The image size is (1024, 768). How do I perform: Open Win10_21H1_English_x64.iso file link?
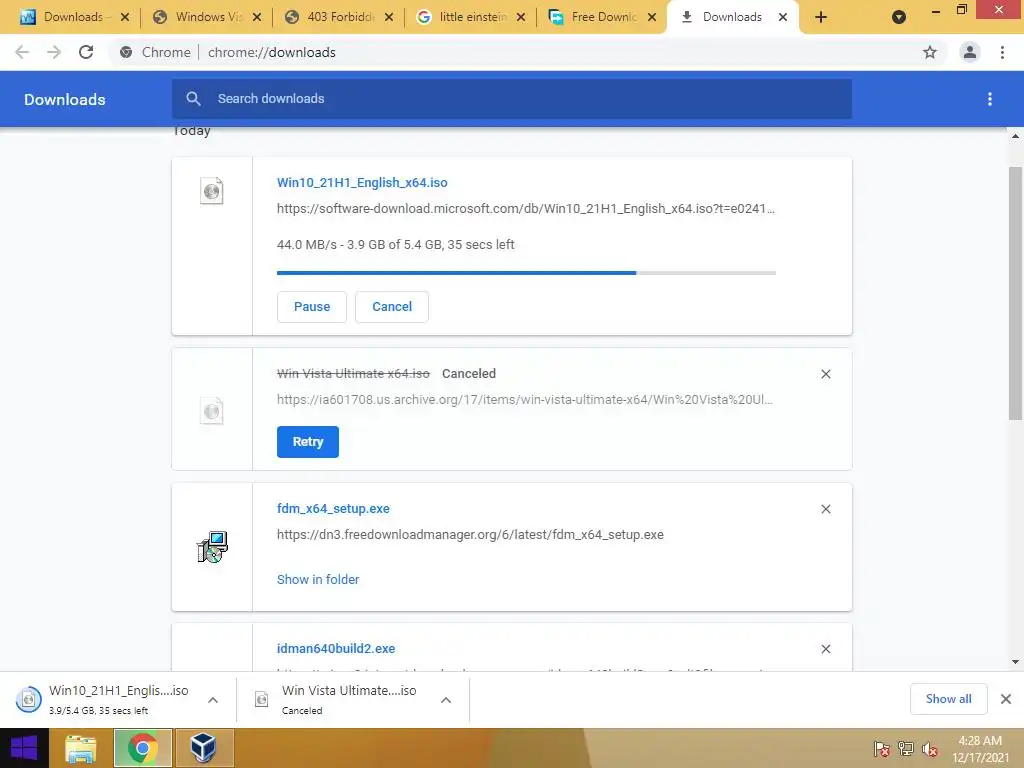click(x=362, y=183)
